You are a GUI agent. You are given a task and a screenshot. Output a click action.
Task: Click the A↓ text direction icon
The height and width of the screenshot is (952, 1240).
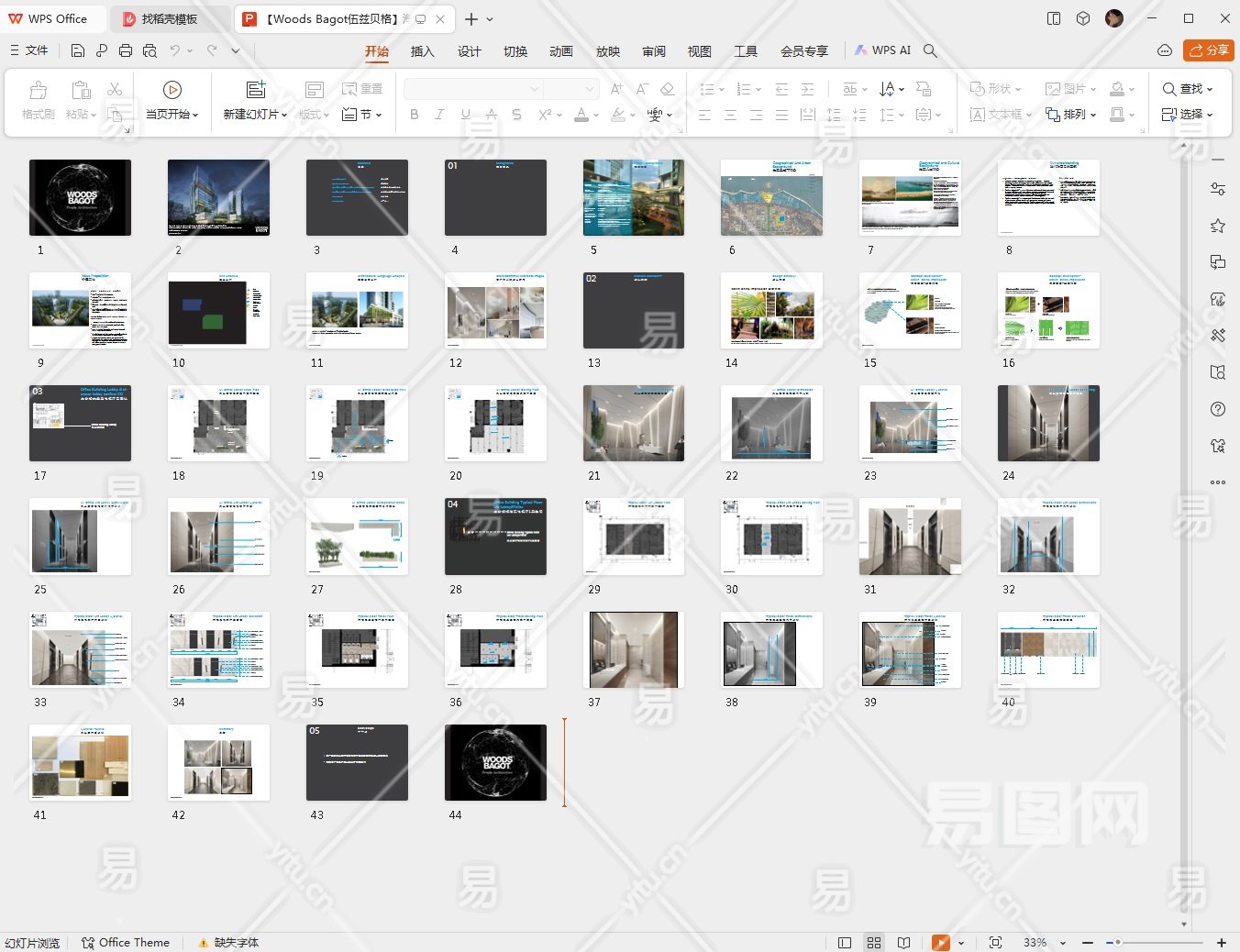(887, 89)
